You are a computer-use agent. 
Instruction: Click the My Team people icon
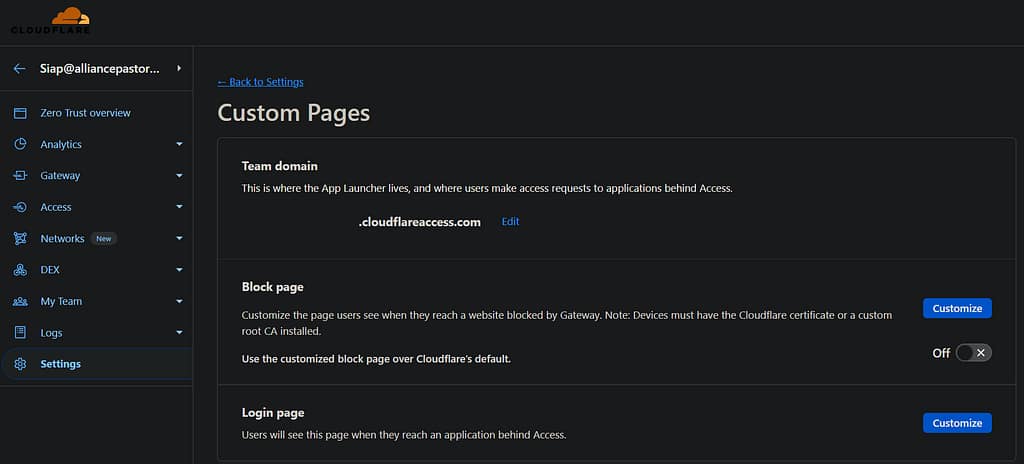20,301
